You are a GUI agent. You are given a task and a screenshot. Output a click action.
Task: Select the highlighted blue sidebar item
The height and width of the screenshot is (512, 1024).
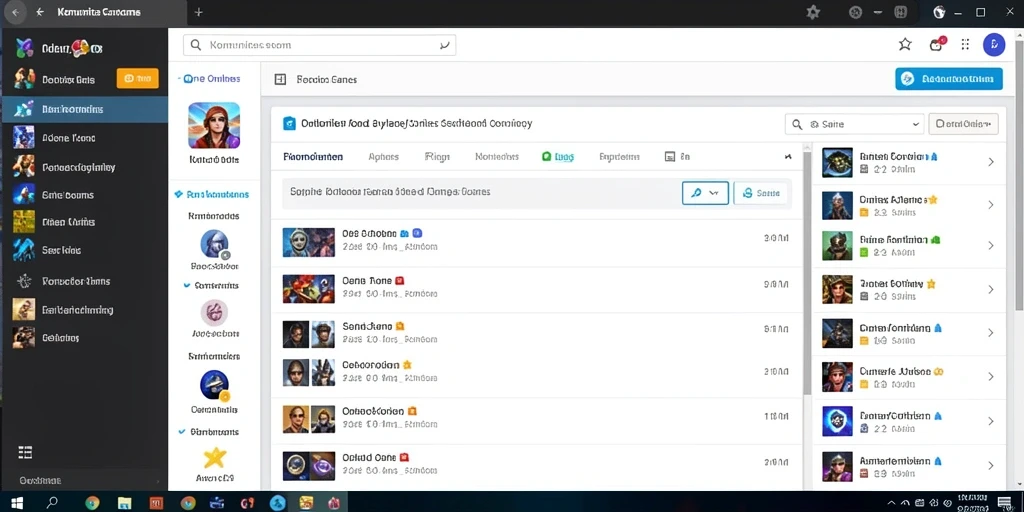pos(84,109)
